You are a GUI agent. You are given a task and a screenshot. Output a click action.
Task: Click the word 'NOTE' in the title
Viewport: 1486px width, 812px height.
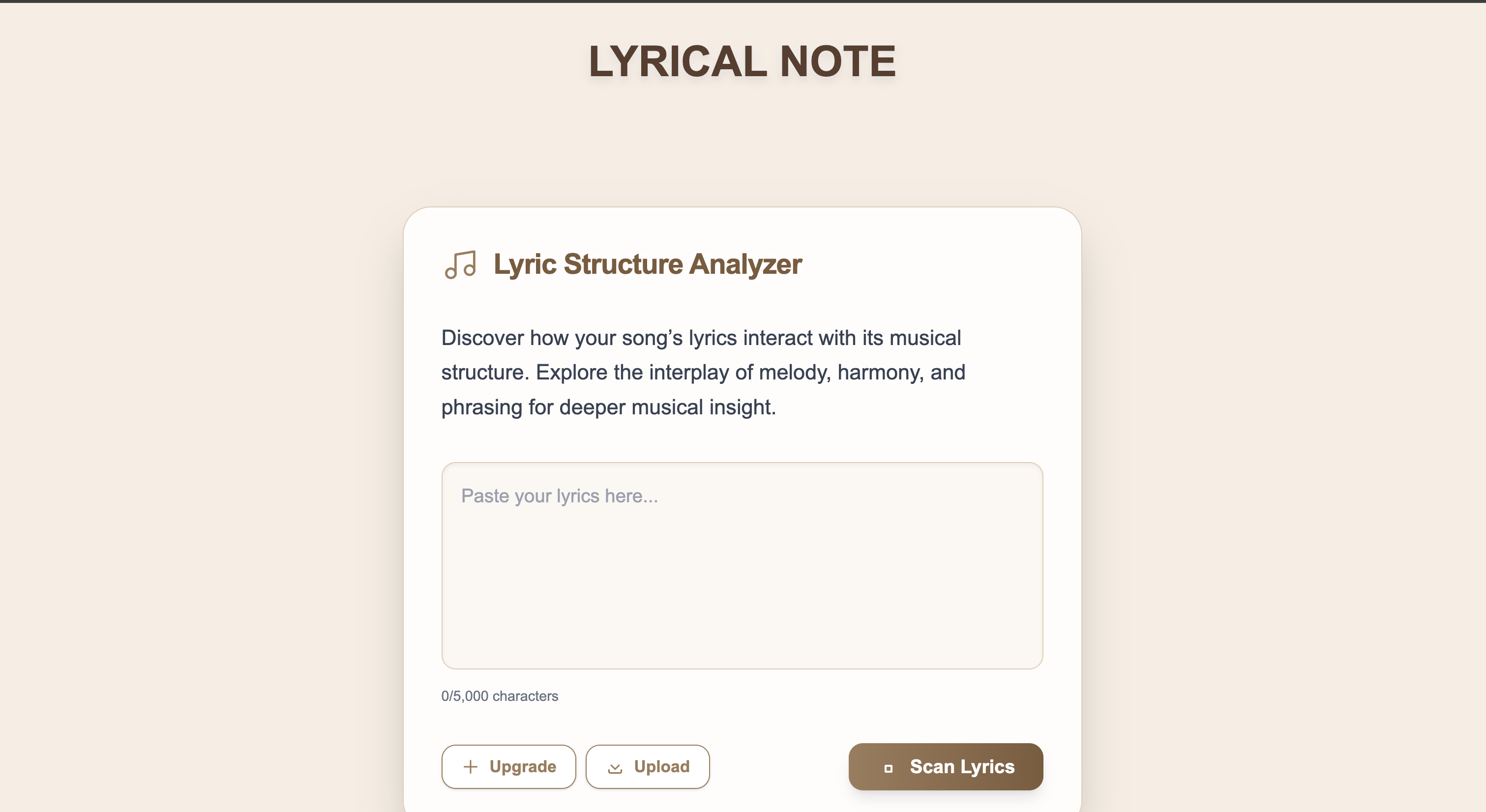[837, 61]
